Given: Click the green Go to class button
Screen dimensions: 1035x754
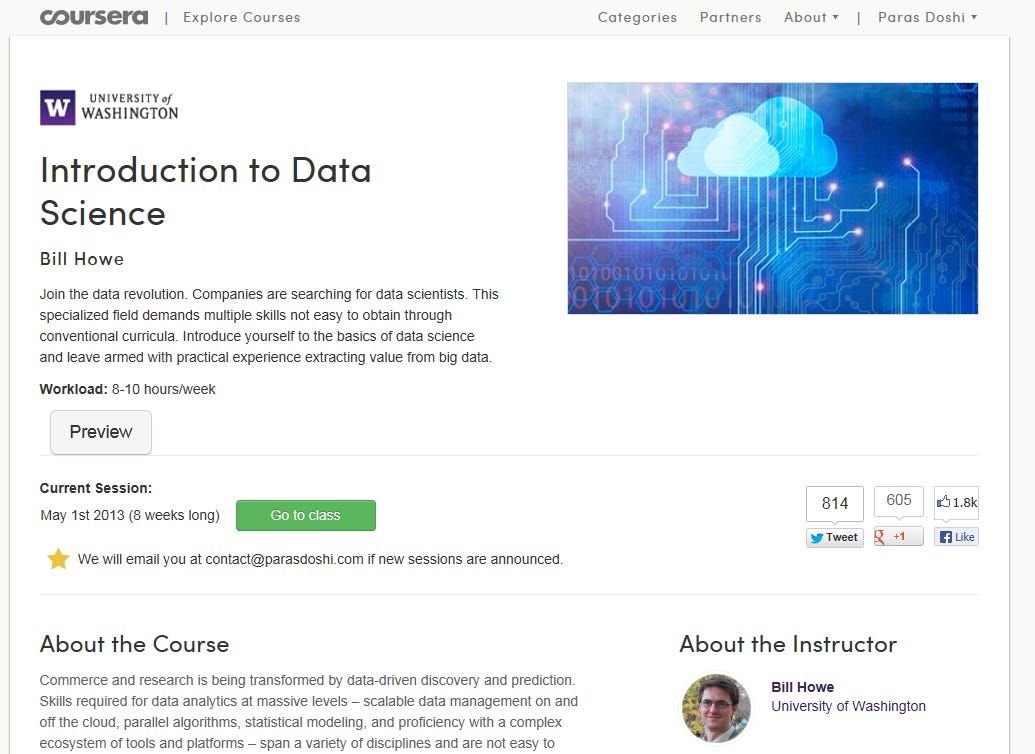Looking at the screenshot, I should coord(306,516).
